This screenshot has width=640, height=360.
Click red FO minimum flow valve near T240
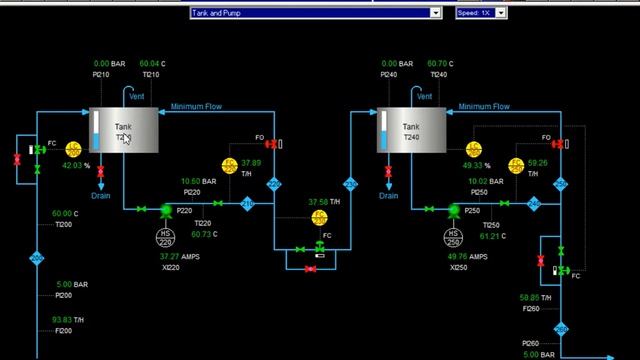coord(558,144)
